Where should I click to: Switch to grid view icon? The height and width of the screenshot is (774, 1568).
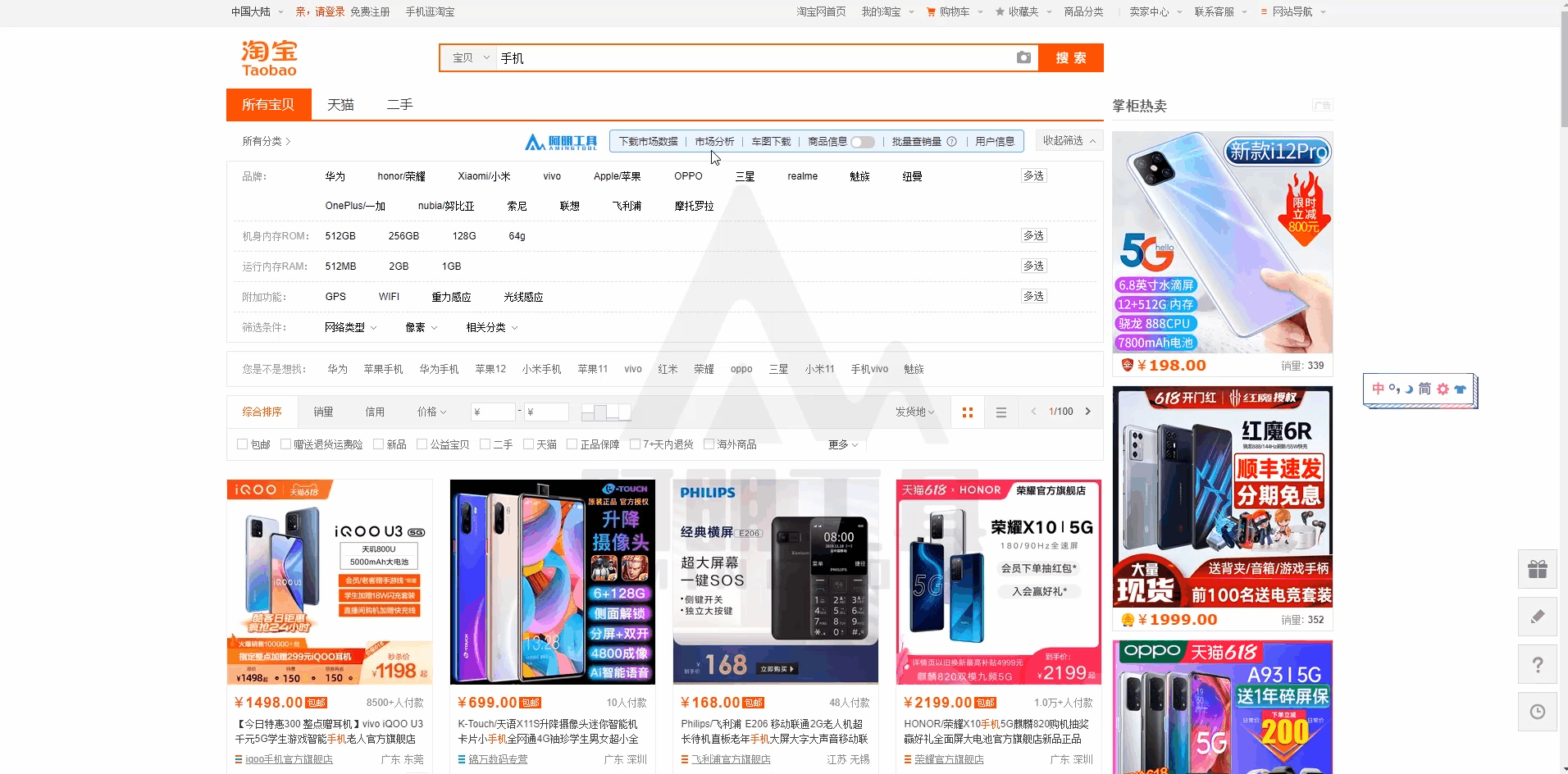coord(968,412)
